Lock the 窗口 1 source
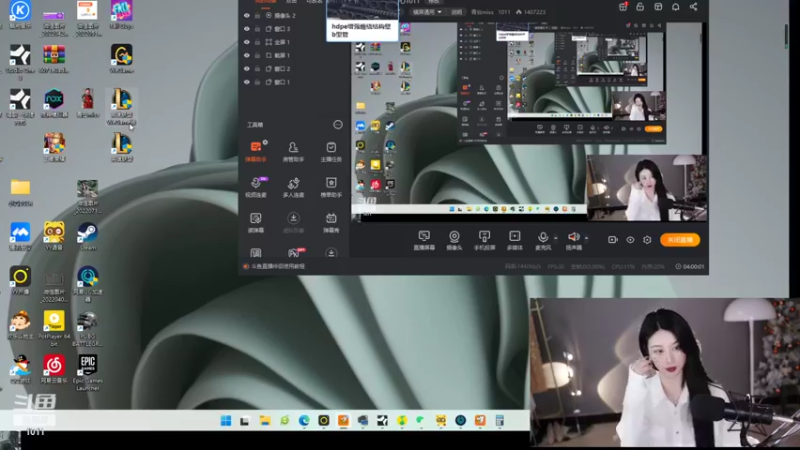Screen dimensions: 800x450 pos(257,82)
